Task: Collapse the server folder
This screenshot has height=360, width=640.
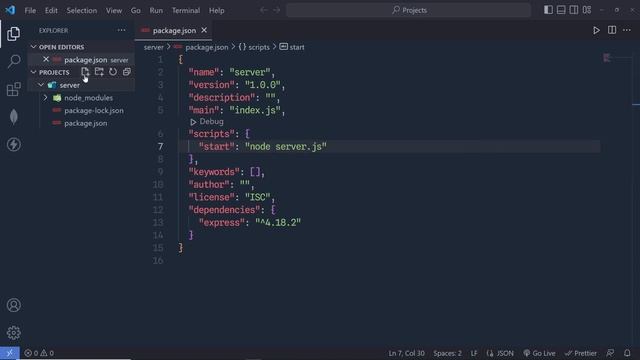Action: click(x=41, y=85)
